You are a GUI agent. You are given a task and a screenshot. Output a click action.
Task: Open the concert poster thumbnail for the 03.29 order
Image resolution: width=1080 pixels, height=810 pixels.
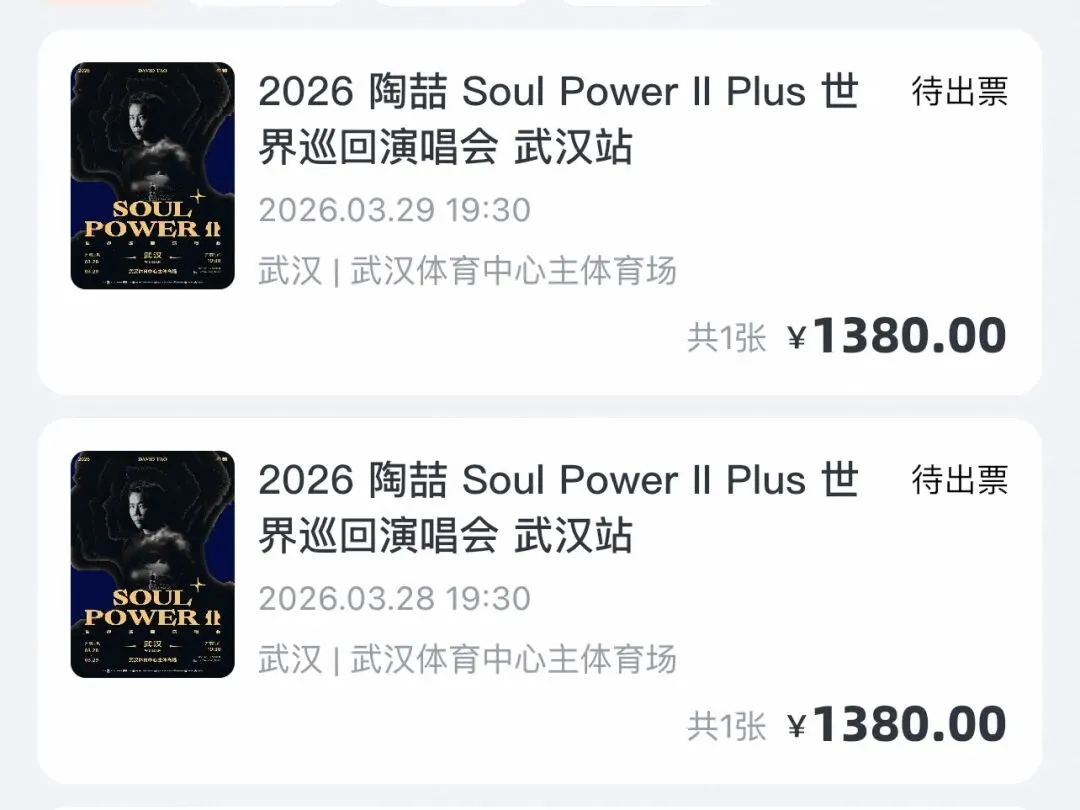(152, 176)
